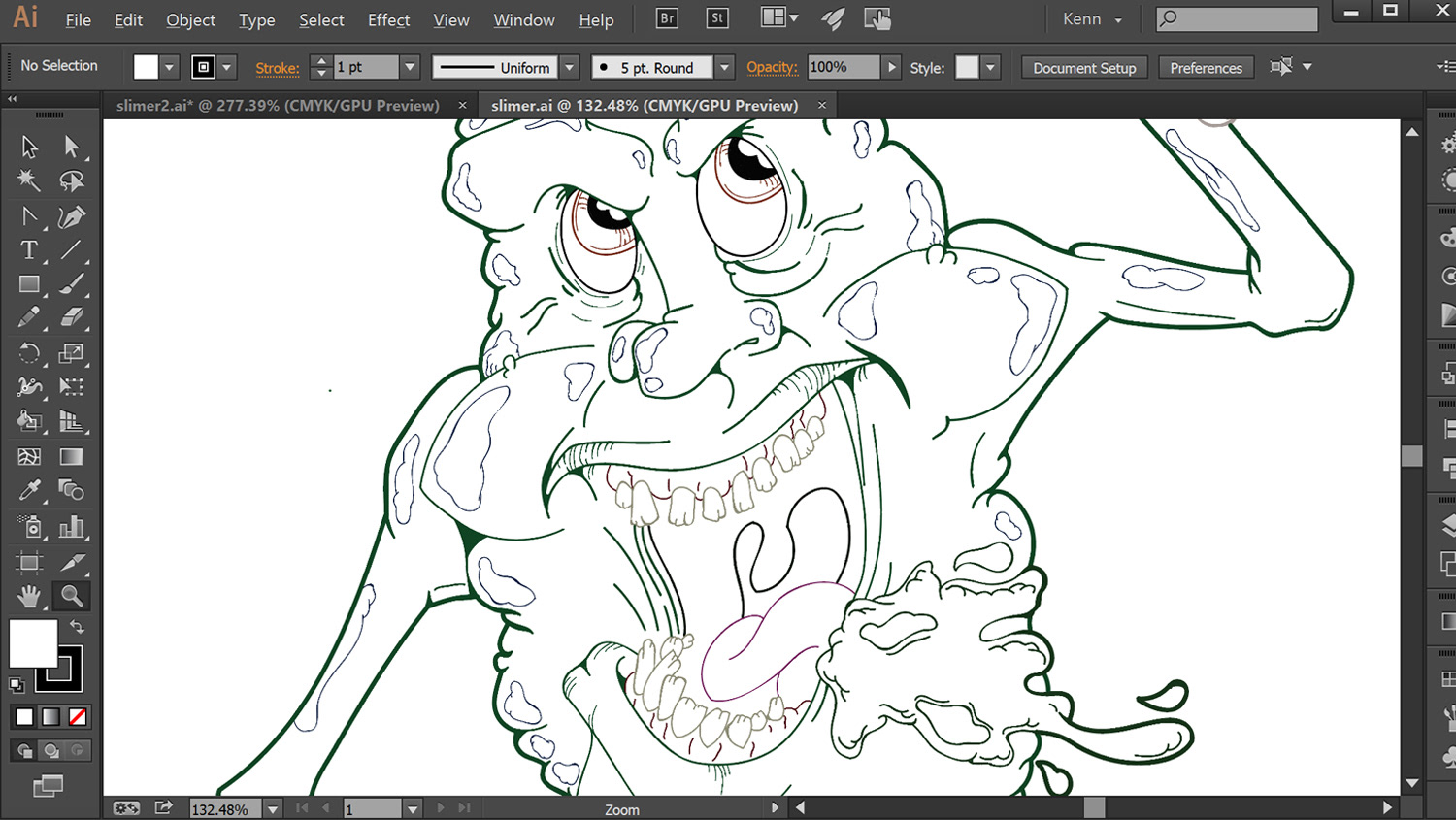Select the Rectangle tool
This screenshot has height=820, width=1456.
29,284
